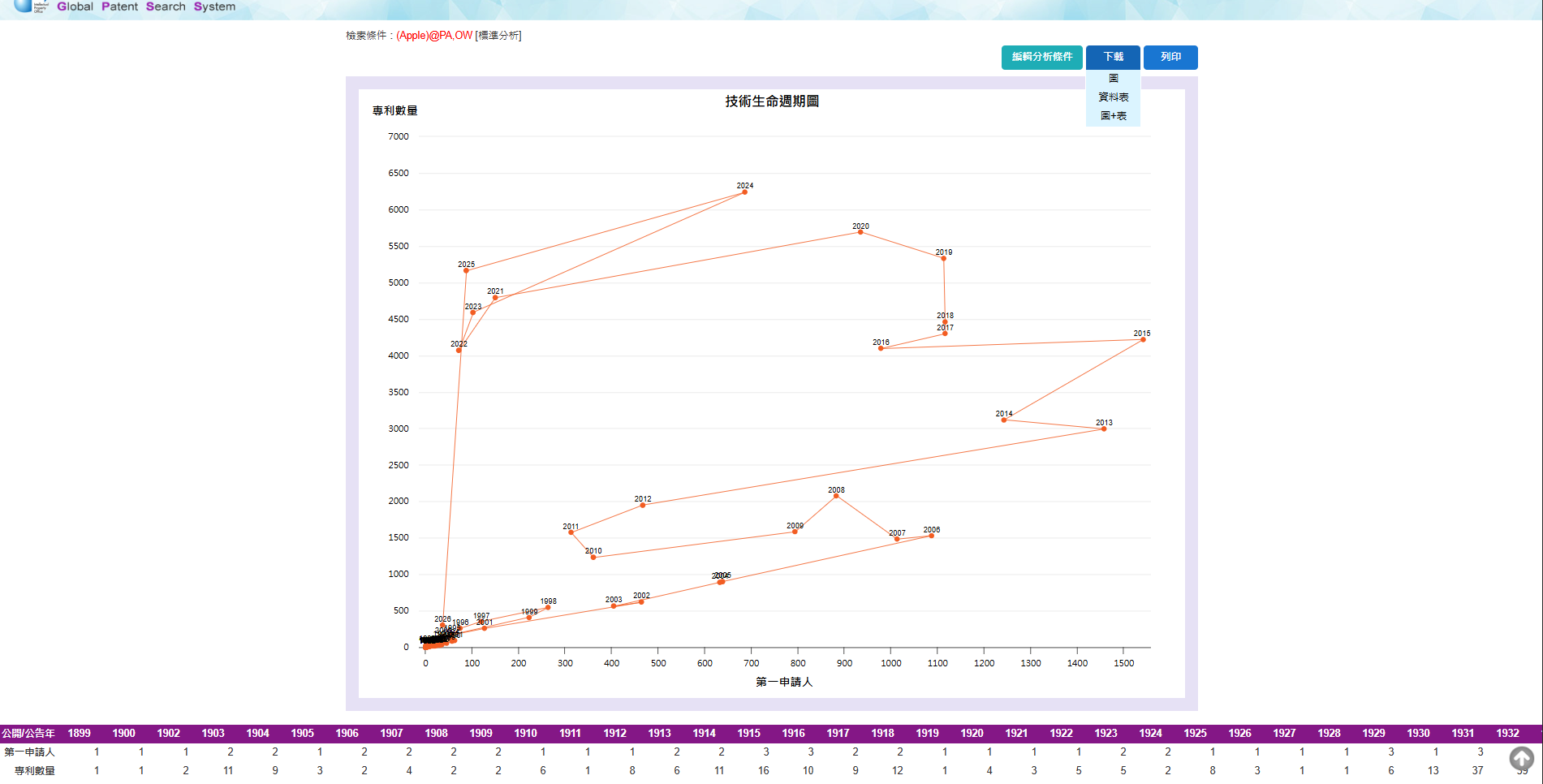1543x784 pixels.
Task: Click the Global Patent Search System logo
Action: tap(126, 6)
